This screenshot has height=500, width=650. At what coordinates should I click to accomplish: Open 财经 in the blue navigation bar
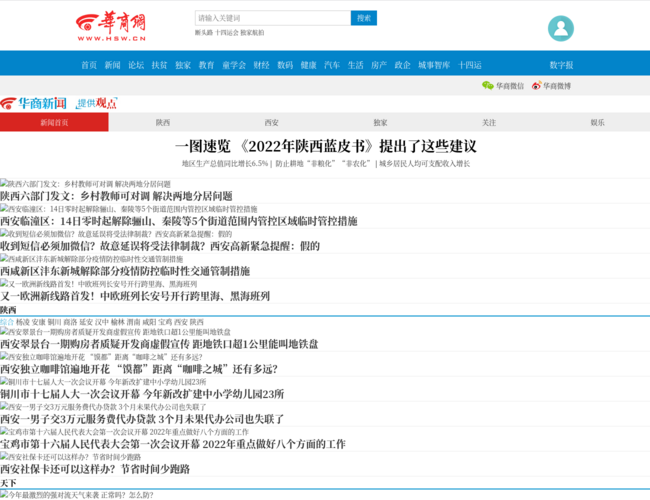tap(261, 65)
